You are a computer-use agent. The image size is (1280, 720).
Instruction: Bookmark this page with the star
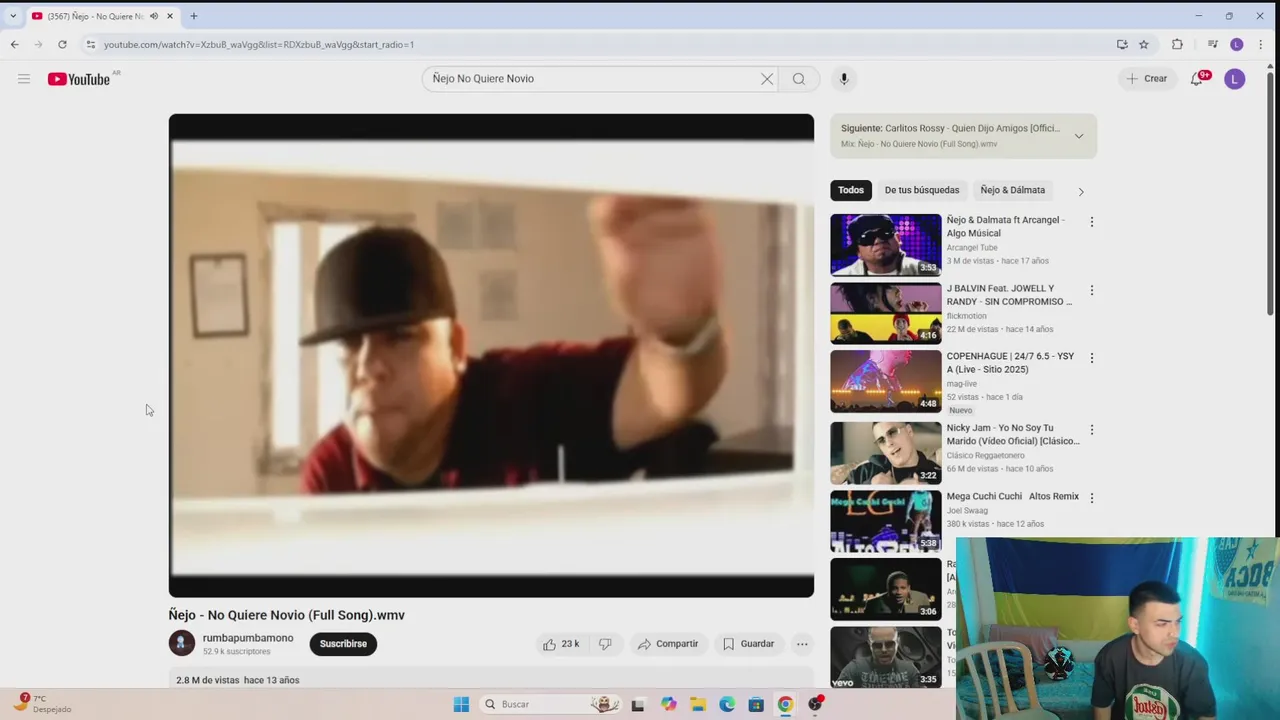pyautogui.click(x=1144, y=44)
